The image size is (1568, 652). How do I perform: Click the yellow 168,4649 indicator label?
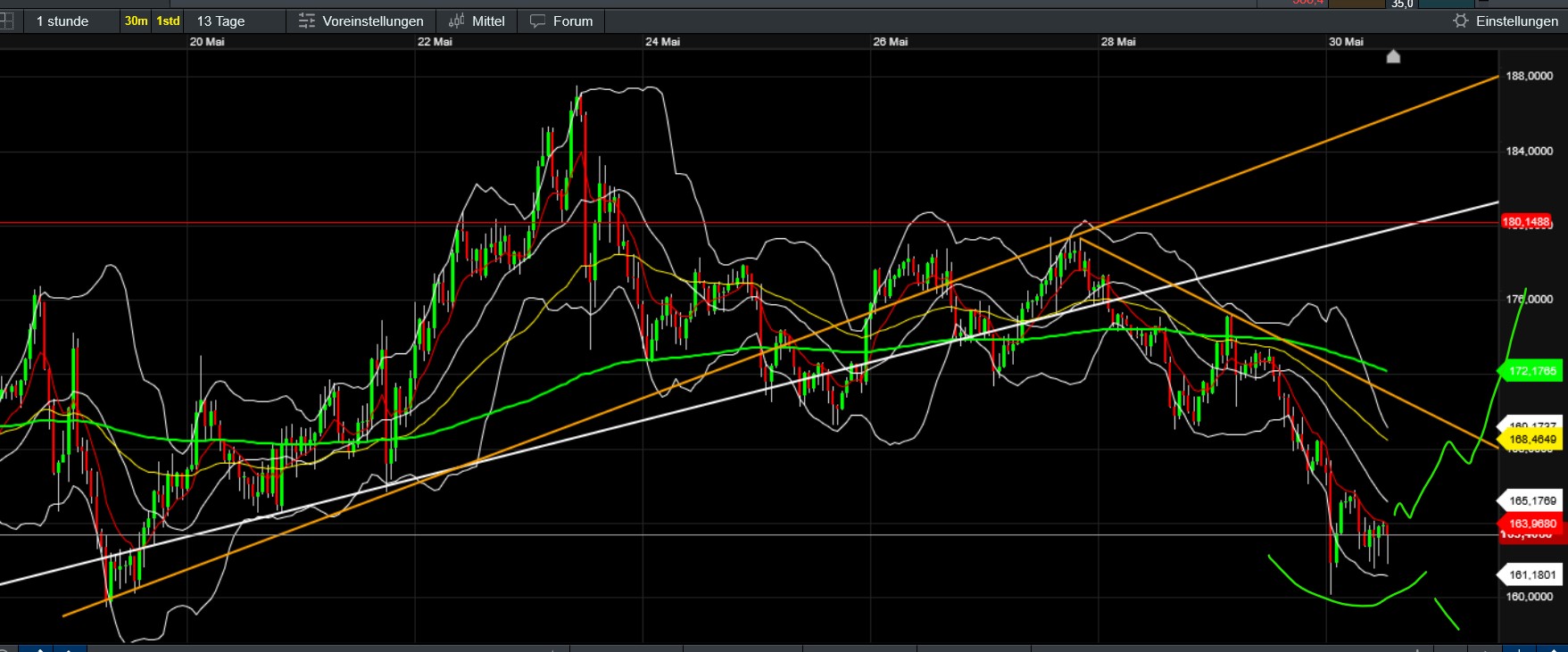[1531, 440]
